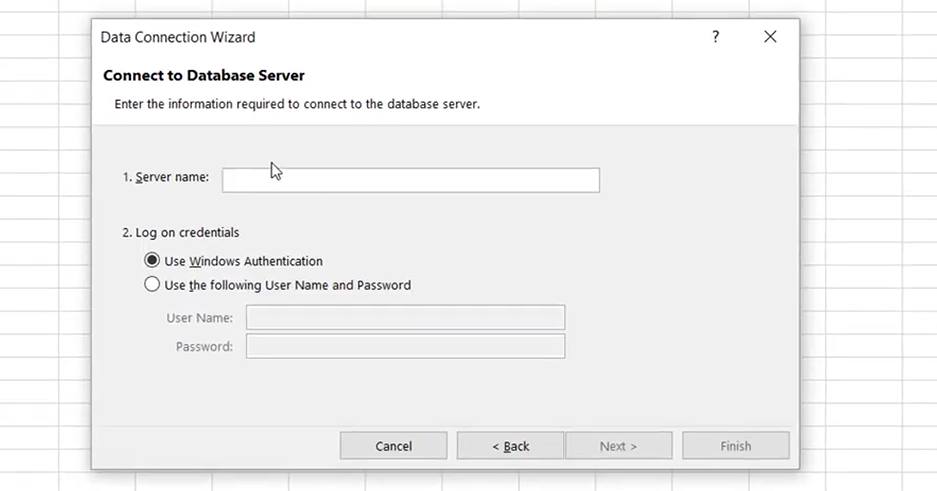Screen dimensions: 937x491
Task: Click the Next button
Action: click(618, 446)
